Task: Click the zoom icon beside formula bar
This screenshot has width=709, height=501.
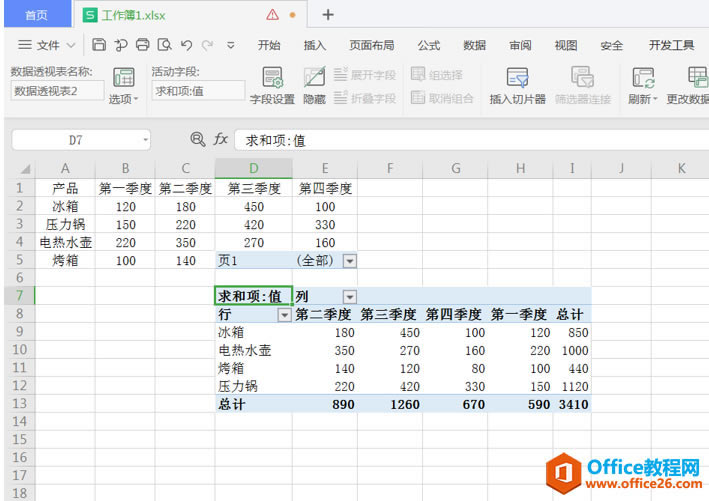Action: tap(198, 139)
